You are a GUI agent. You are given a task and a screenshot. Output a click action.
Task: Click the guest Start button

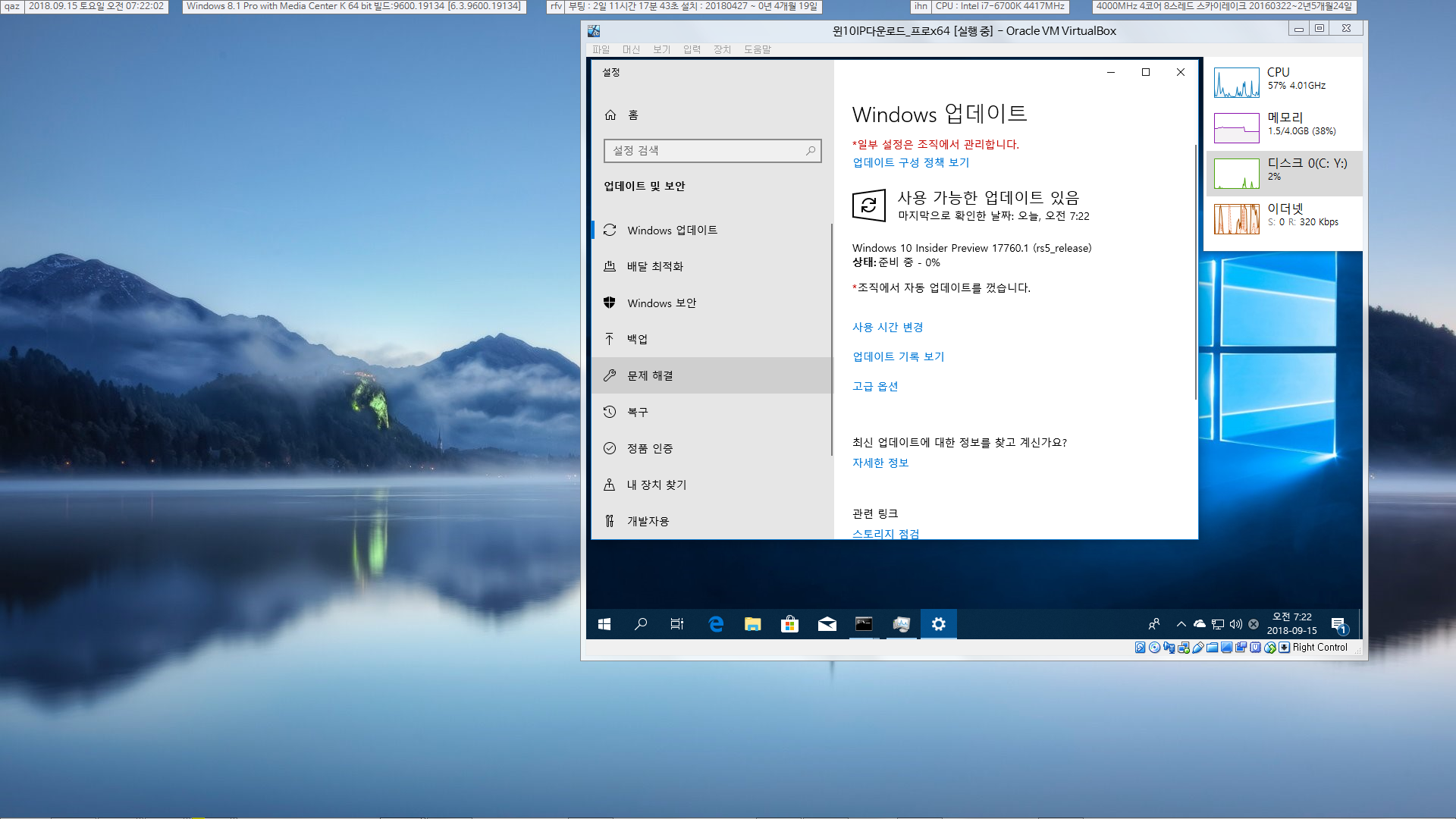point(604,623)
